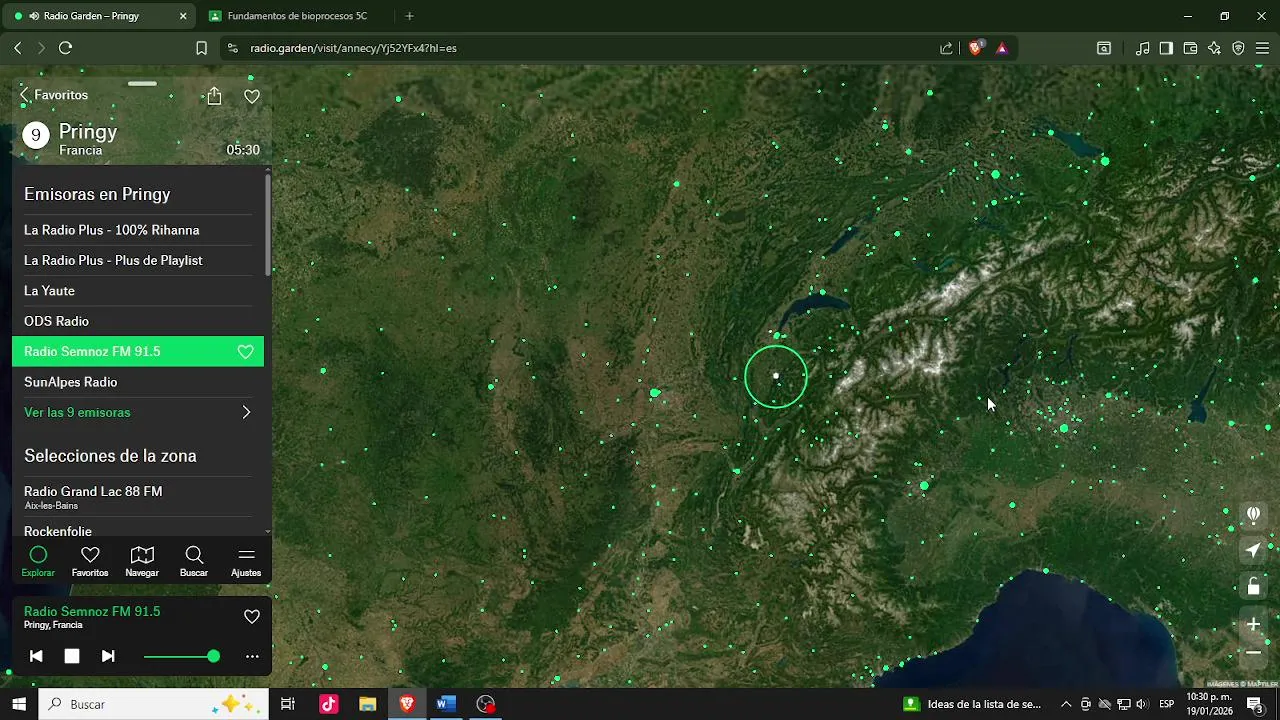Open player more options (three dots)
The image size is (1280, 720).
point(252,657)
